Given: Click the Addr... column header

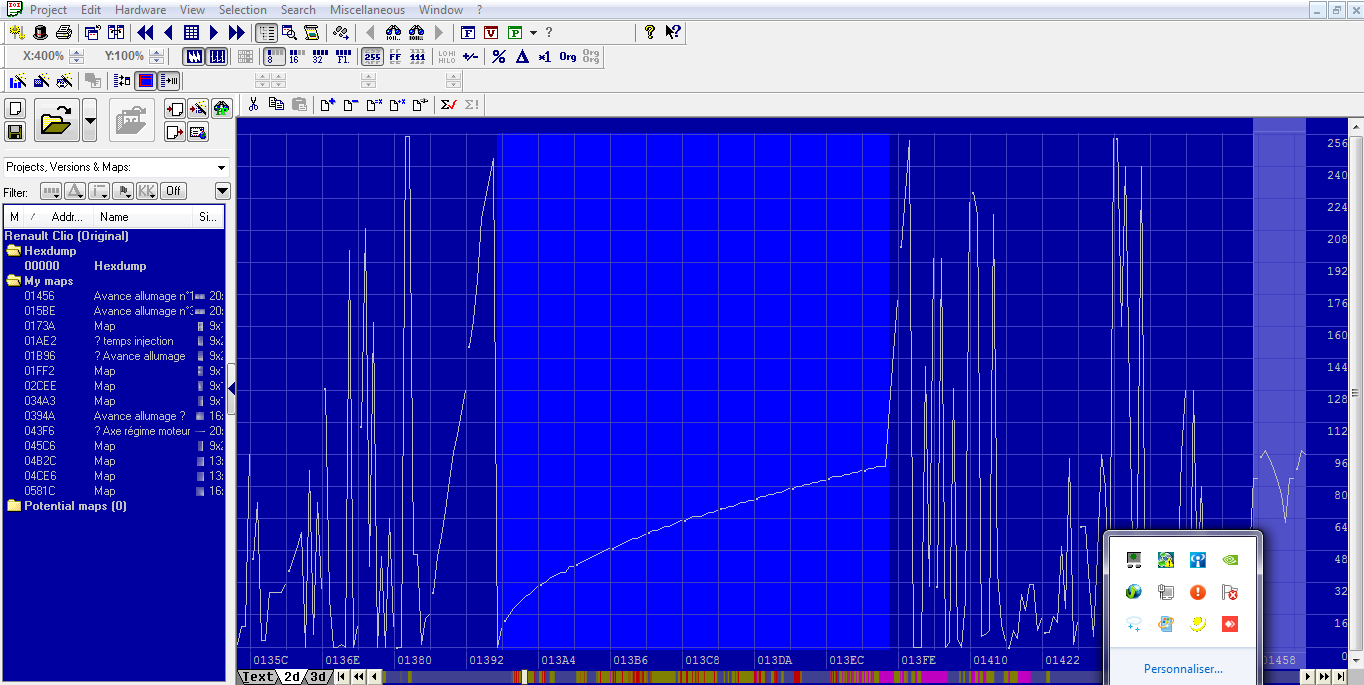Looking at the screenshot, I should click(68, 217).
